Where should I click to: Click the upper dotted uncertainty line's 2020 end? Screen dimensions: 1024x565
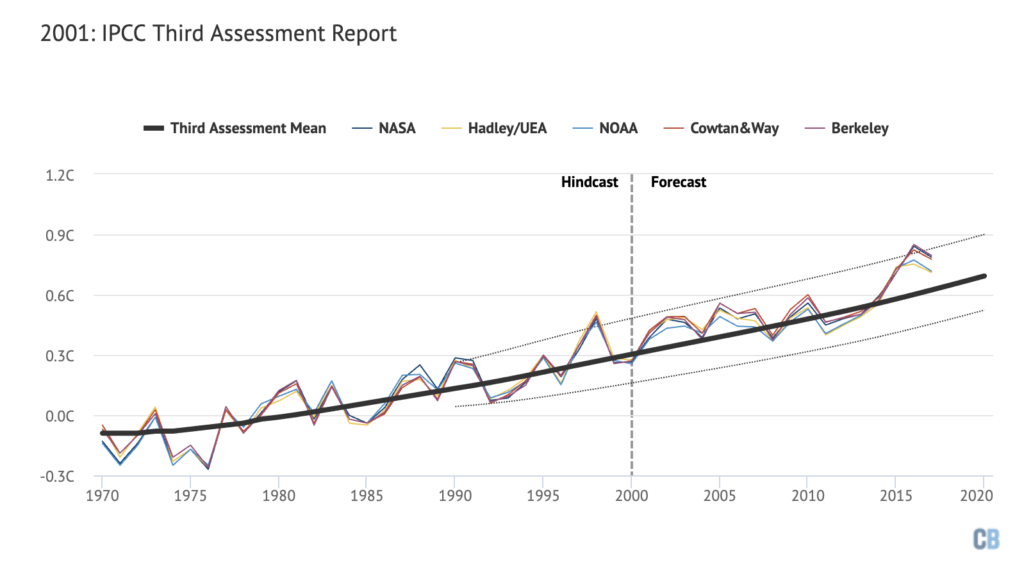(x=983, y=234)
